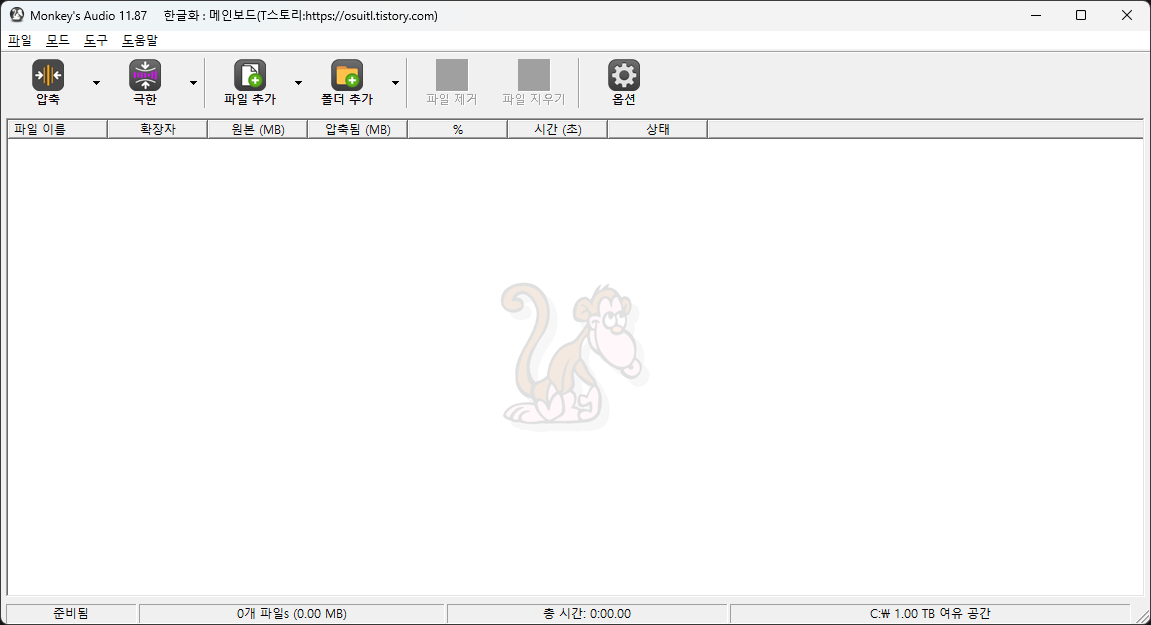Sort by 원본 (MB) column header
This screenshot has height=625, width=1151.
258,129
